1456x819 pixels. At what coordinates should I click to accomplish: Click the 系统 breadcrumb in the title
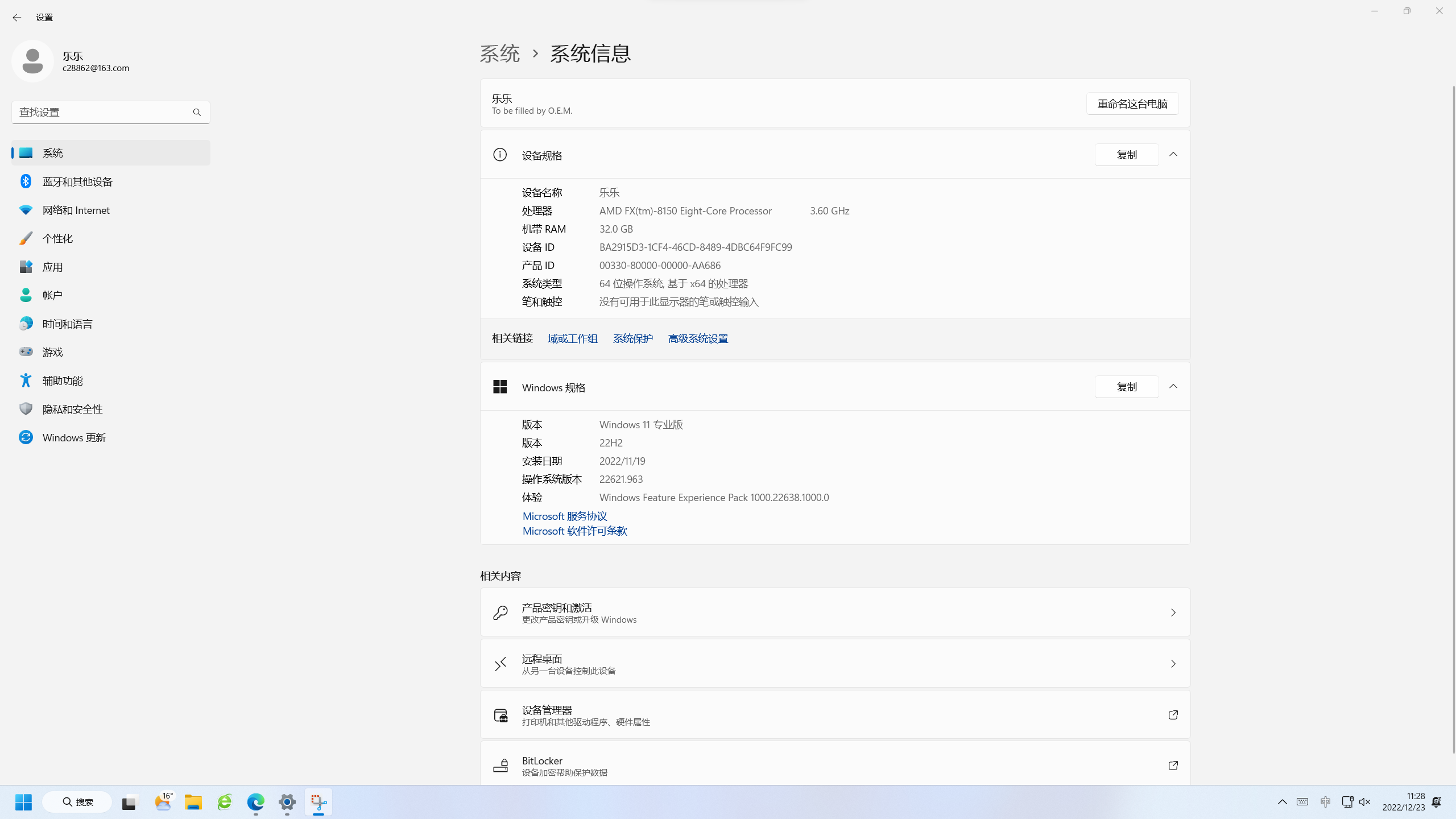(x=500, y=53)
